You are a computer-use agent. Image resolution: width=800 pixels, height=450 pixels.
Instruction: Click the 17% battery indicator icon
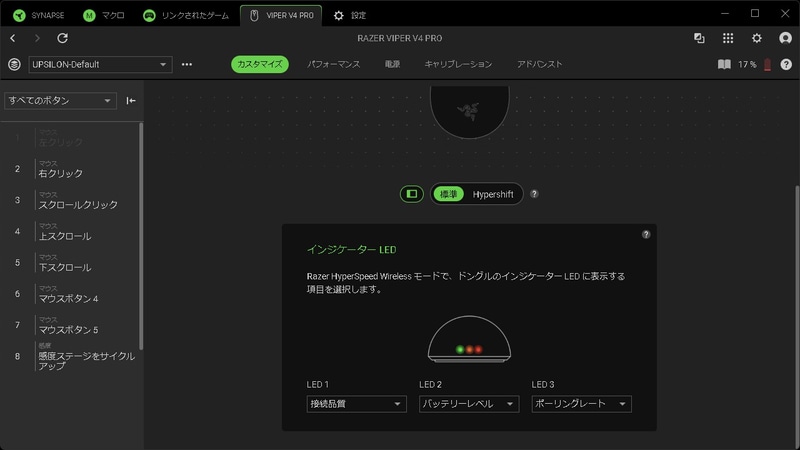tap(767, 64)
